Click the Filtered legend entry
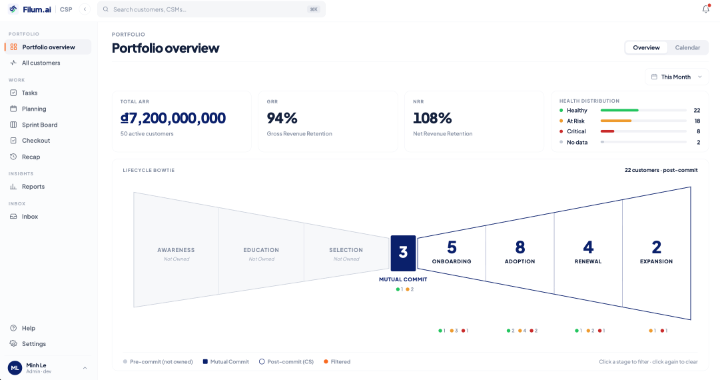This screenshot has width=720, height=380. point(337,362)
